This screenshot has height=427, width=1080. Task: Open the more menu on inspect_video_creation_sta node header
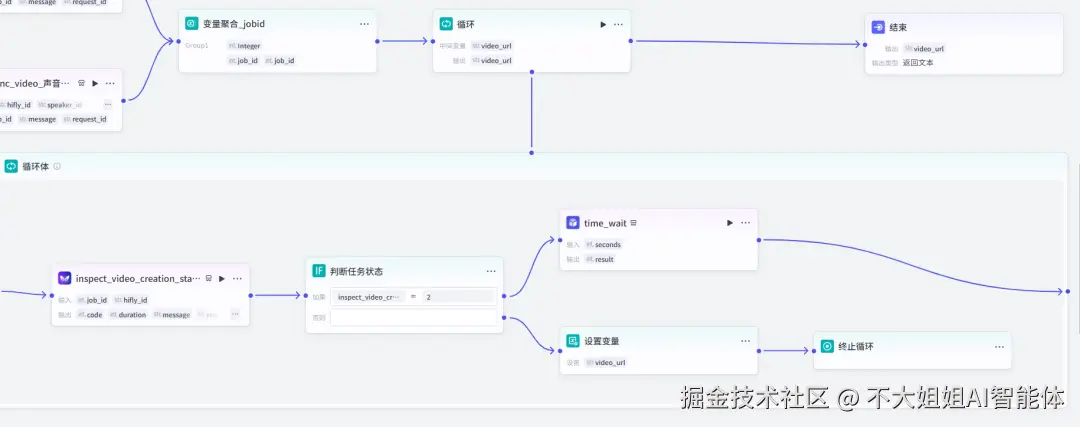coord(237,278)
